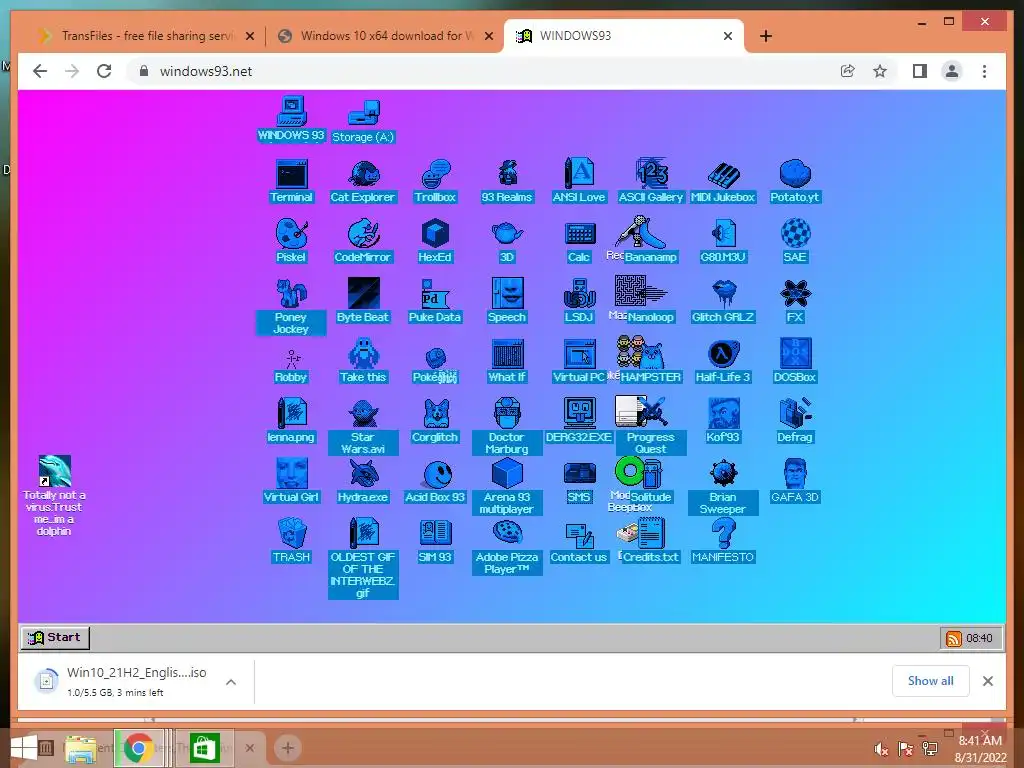Click the RSS feed tray icon
Image resolution: width=1024 pixels, height=768 pixels.
(953, 639)
